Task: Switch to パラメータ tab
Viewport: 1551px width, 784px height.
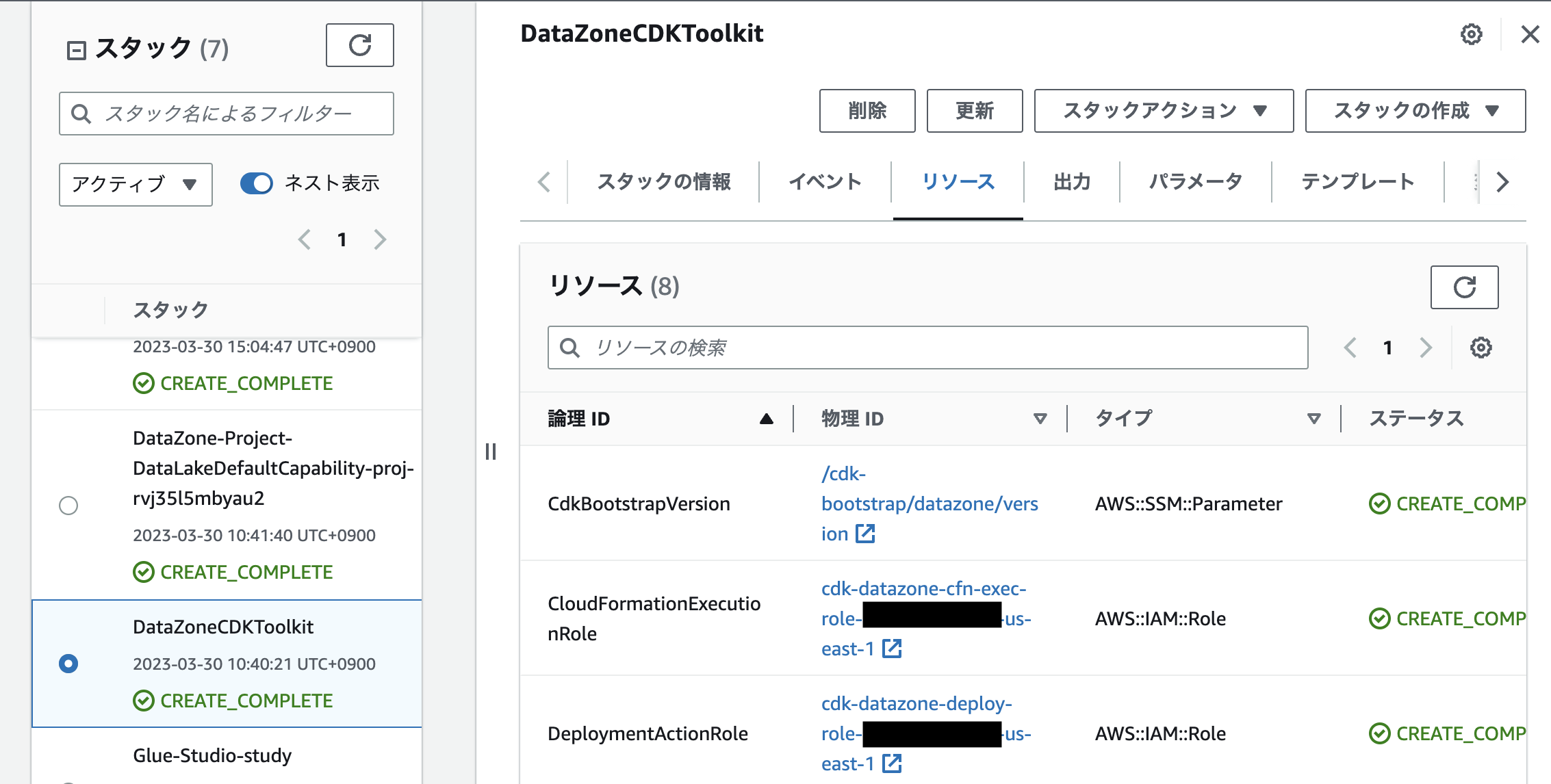Action: pyautogui.click(x=1195, y=182)
